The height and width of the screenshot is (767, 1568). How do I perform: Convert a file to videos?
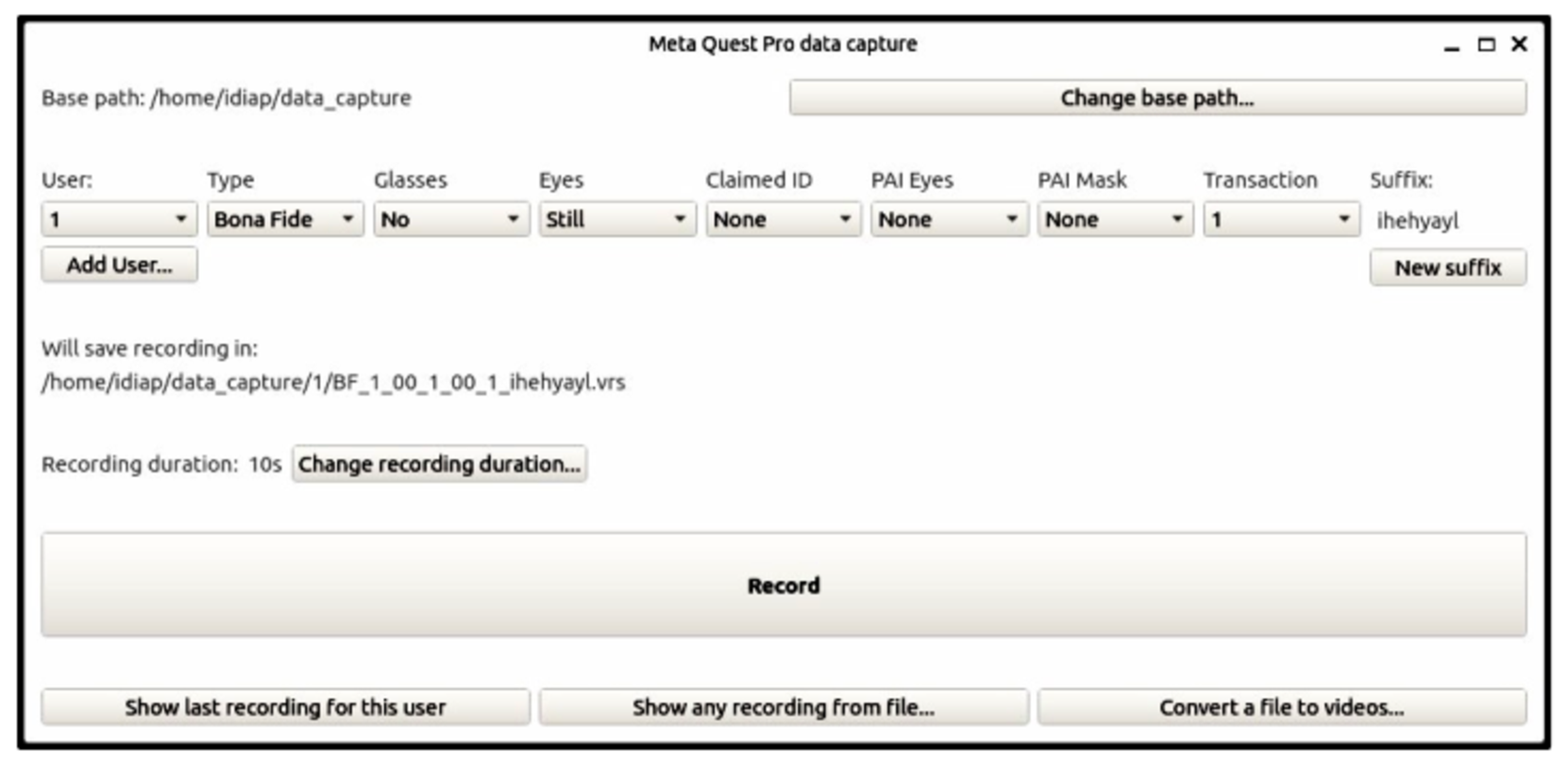pyautogui.click(x=1282, y=707)
